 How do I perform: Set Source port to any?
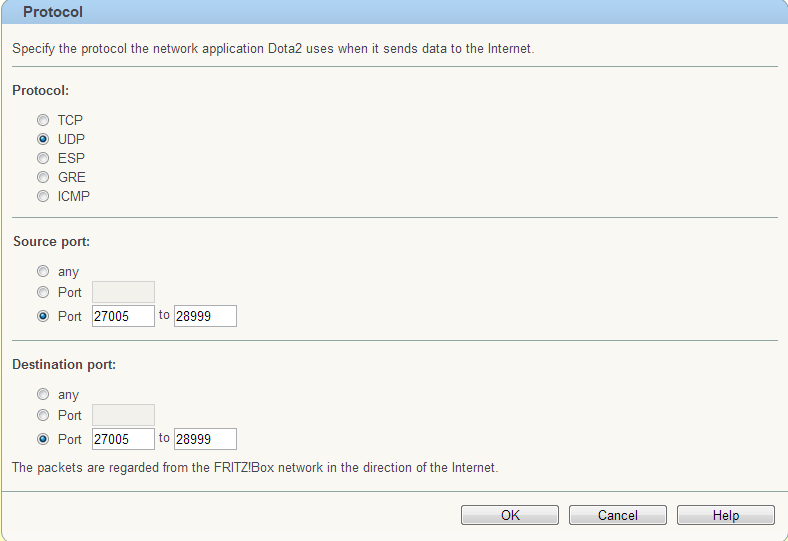pos(43,271)
